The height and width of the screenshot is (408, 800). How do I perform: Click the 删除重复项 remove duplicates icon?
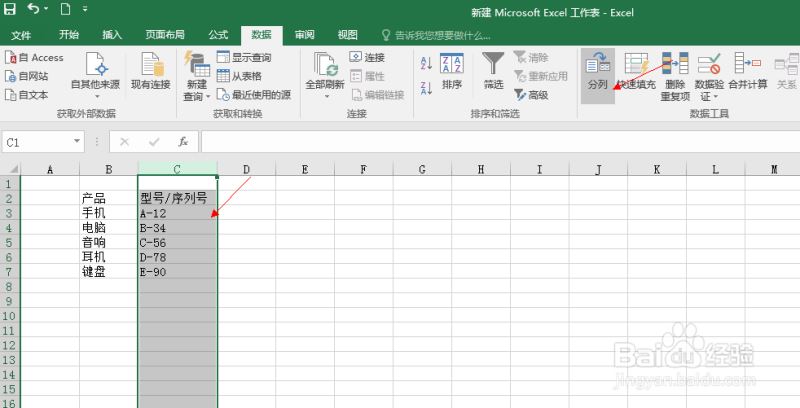point(675,63)
